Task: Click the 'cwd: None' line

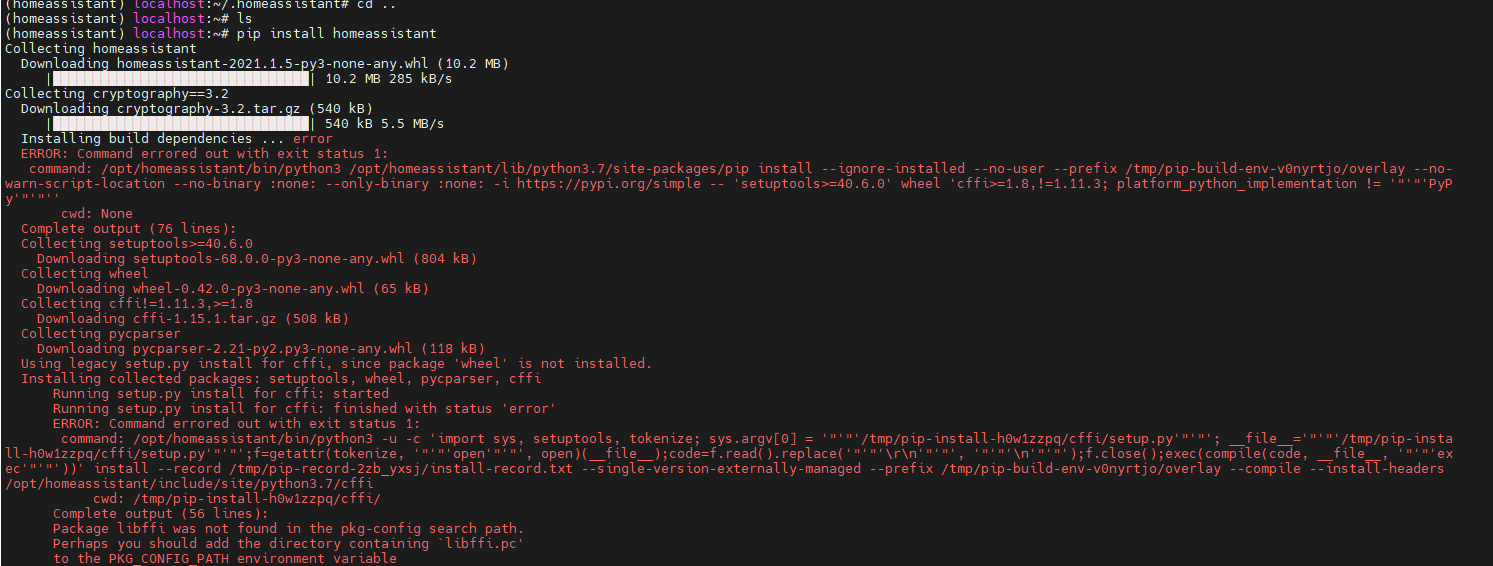Action: coord(96,214)
